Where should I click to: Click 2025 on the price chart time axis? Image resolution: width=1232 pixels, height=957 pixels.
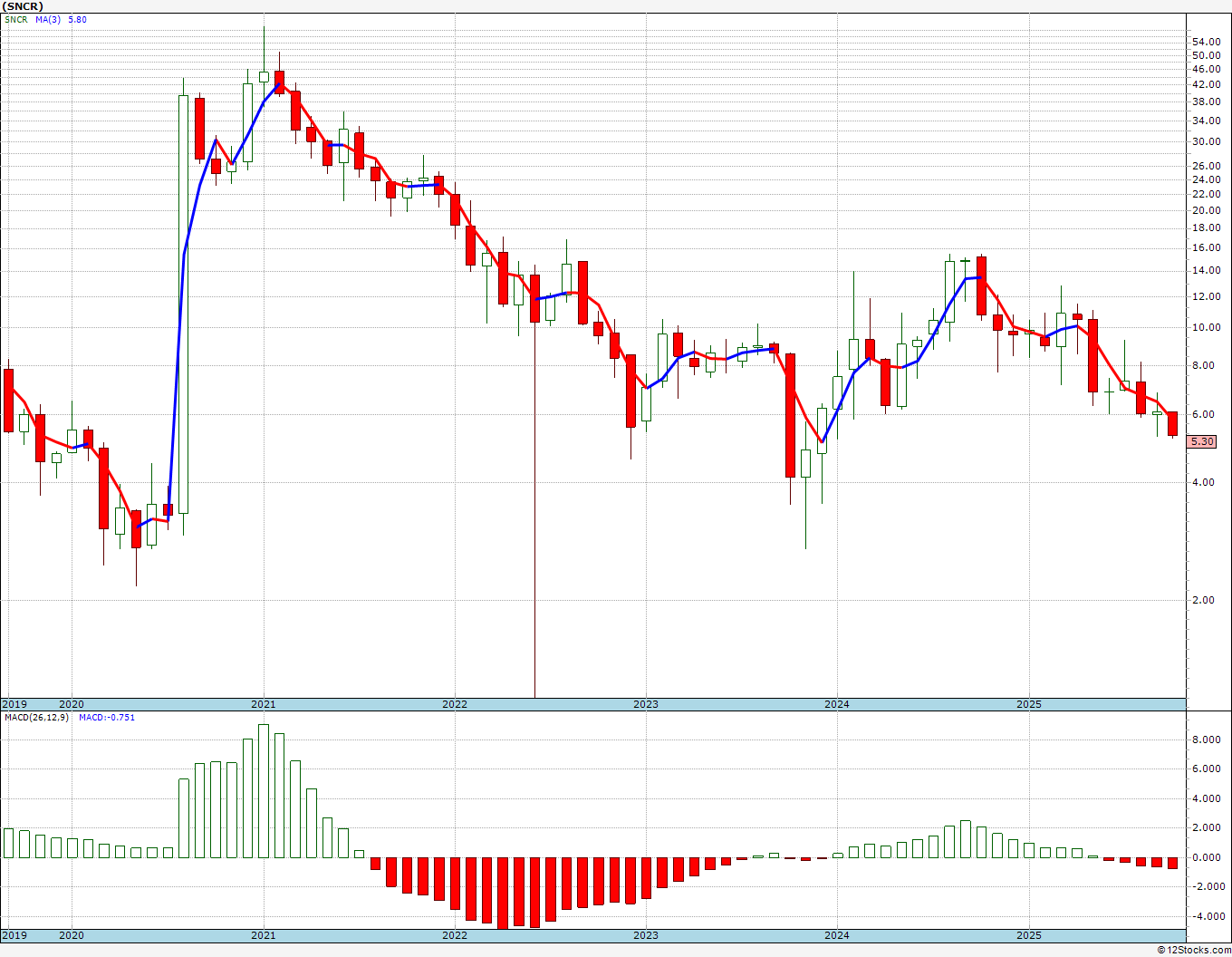pos(1029,704)
